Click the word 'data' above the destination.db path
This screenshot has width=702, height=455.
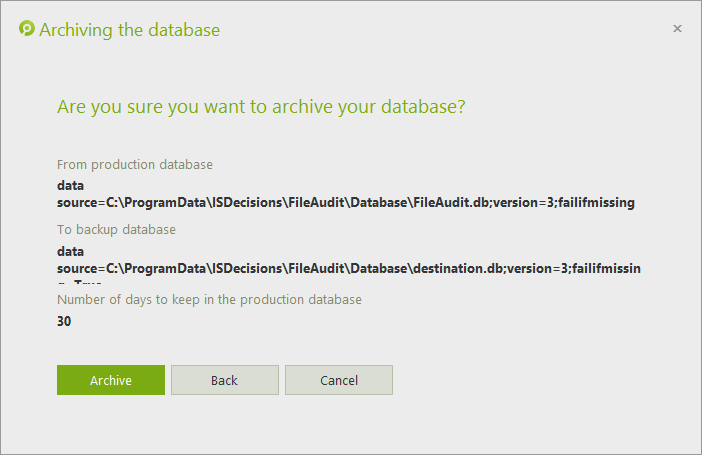click(x=71, y=251)
